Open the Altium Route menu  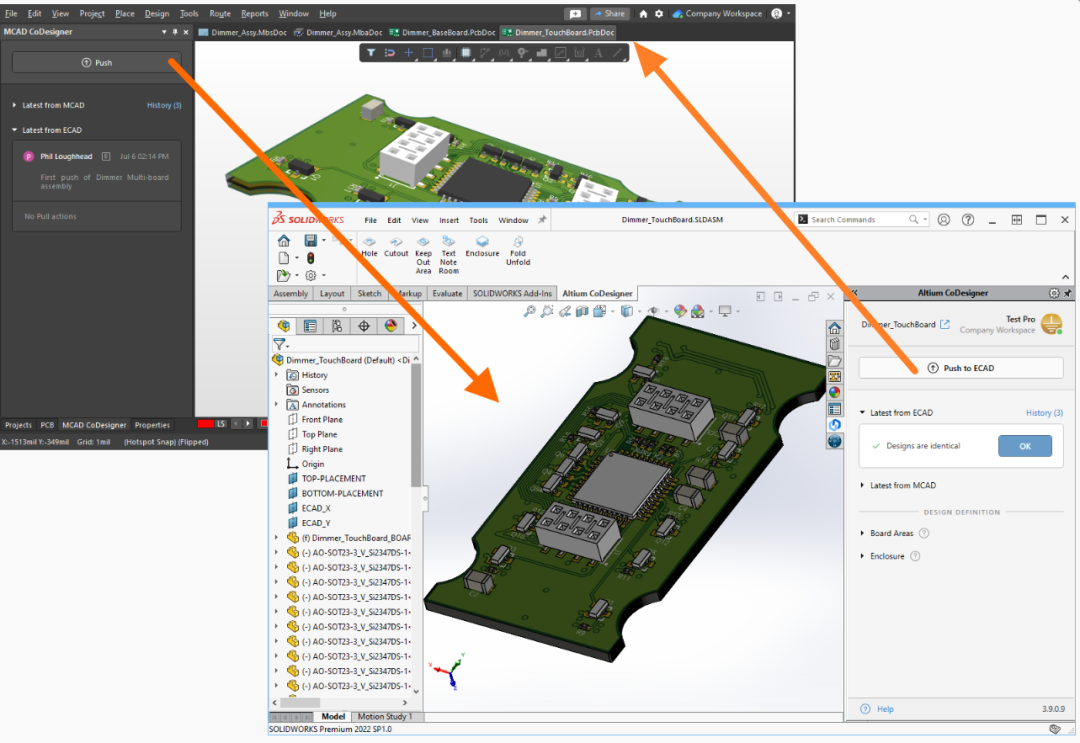click(220, 14)
